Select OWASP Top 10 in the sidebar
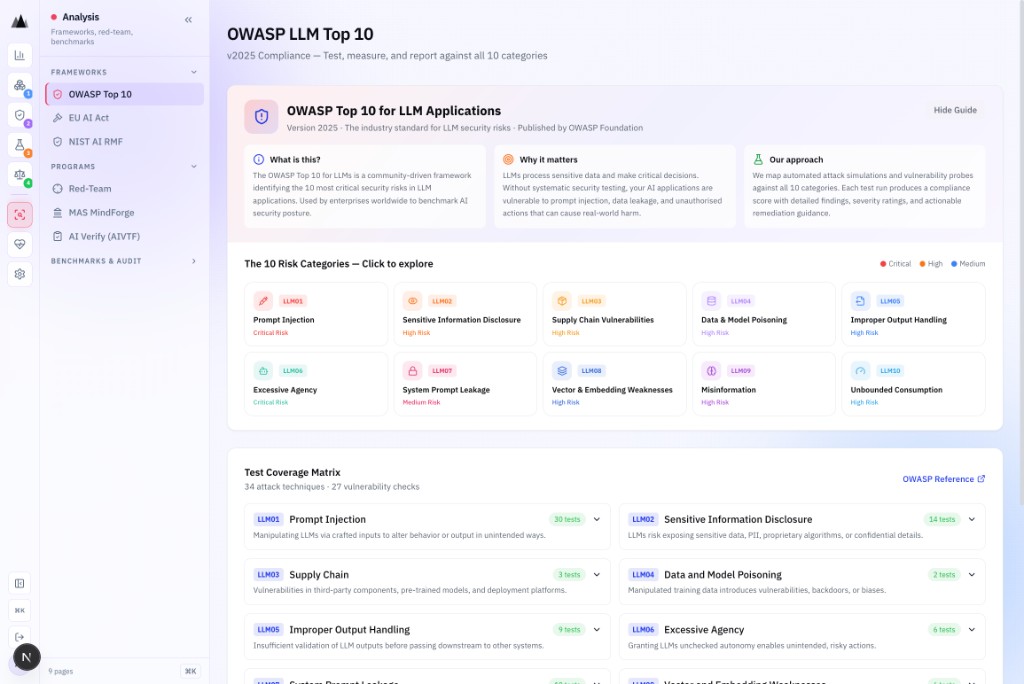Screen dimensions: 1024x684 [x=124, y=94]
